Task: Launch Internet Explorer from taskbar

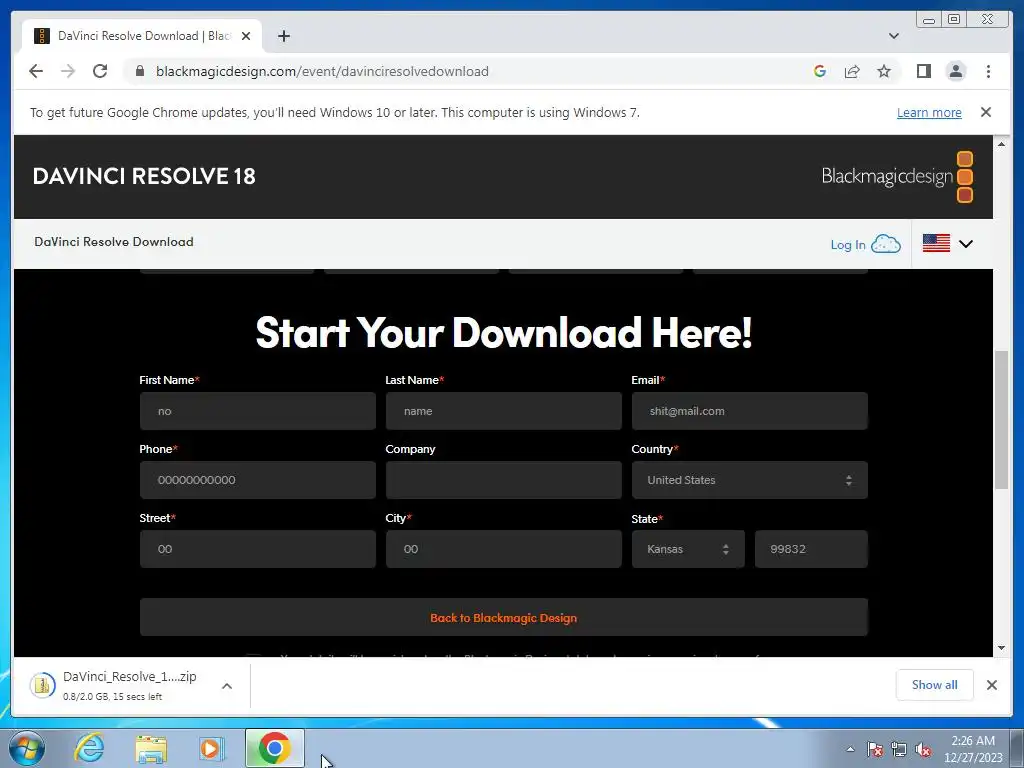Action: (x=89, y=748)
